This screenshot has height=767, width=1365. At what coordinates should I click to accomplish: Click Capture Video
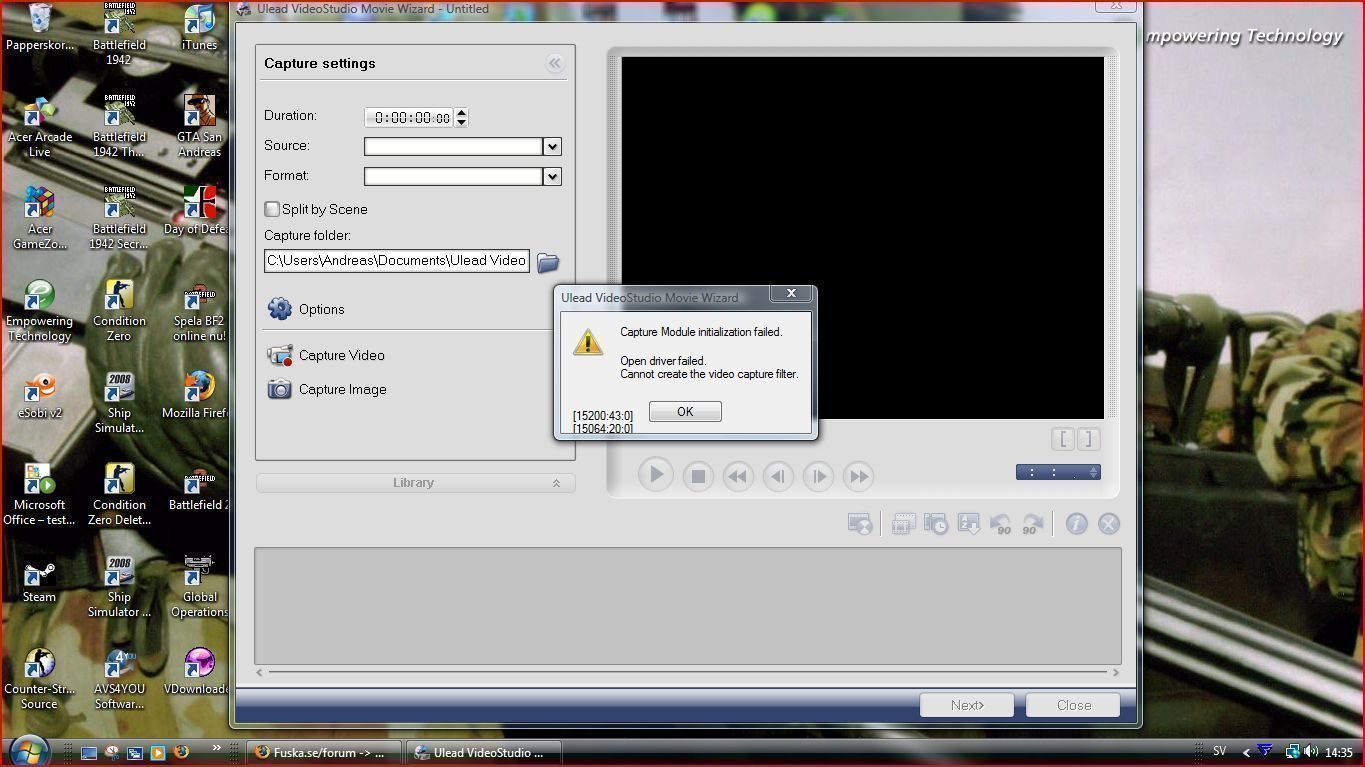(326, 355)
